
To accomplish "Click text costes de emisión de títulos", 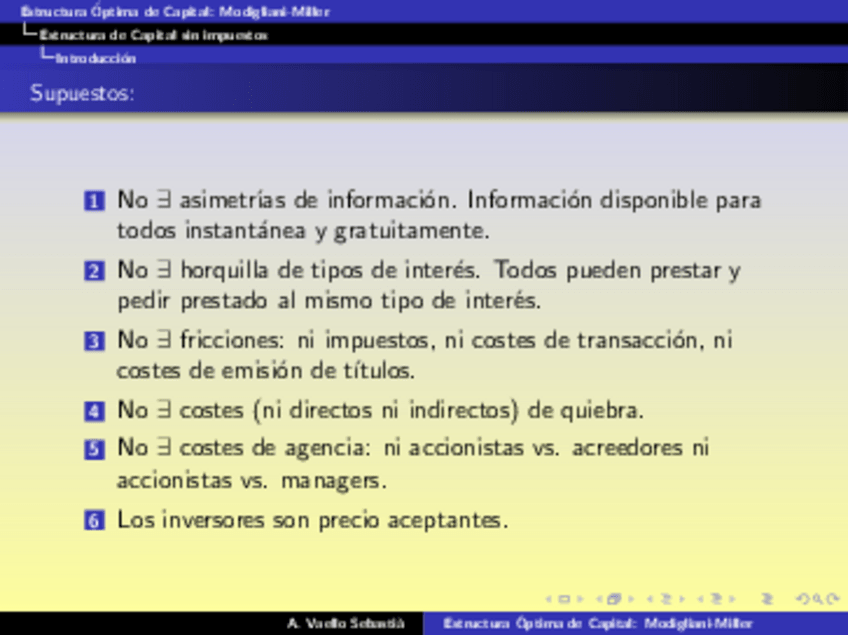I will coord(266,371).
